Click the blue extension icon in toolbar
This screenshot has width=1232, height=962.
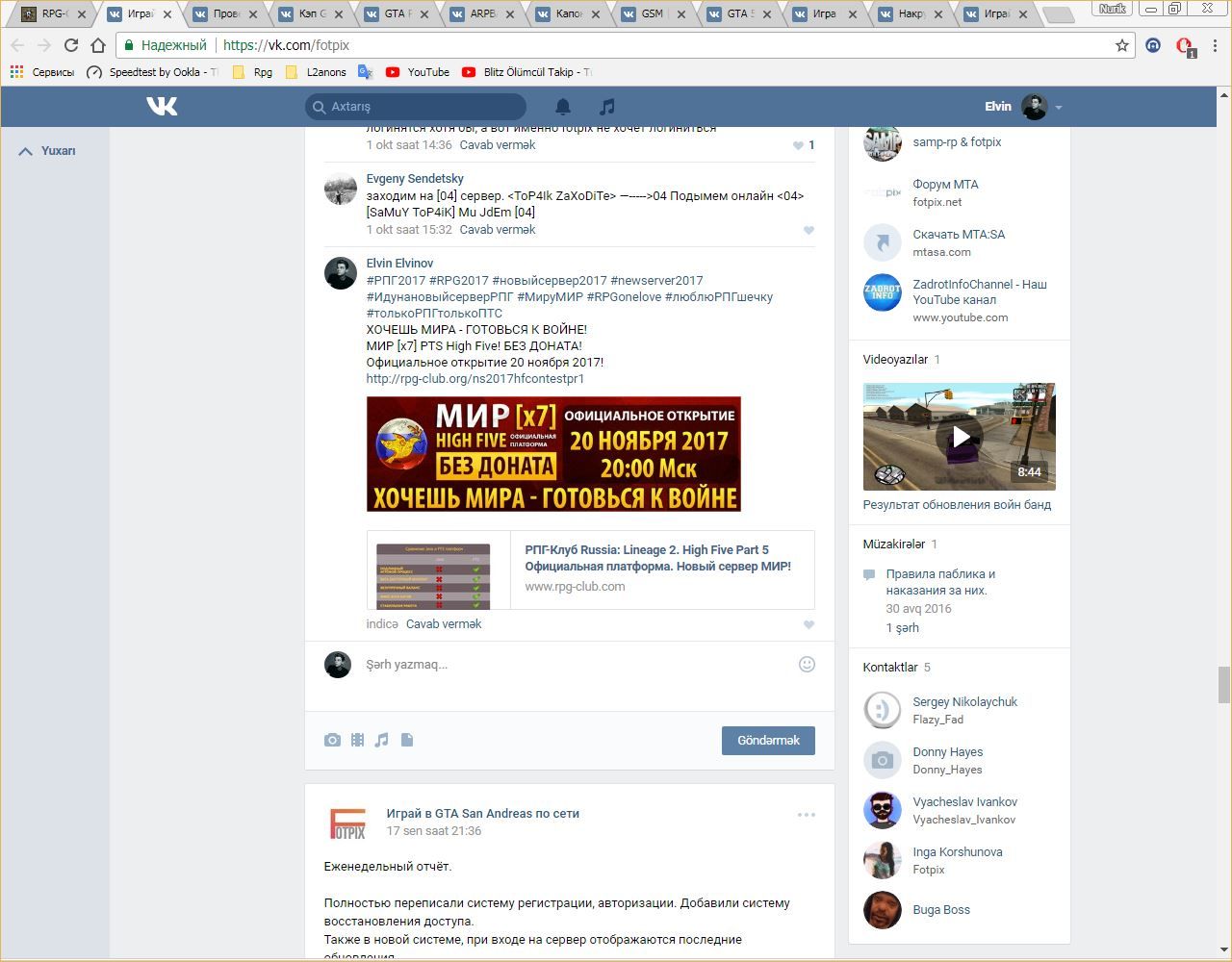pyautogui.click(x=1153, y=45)
